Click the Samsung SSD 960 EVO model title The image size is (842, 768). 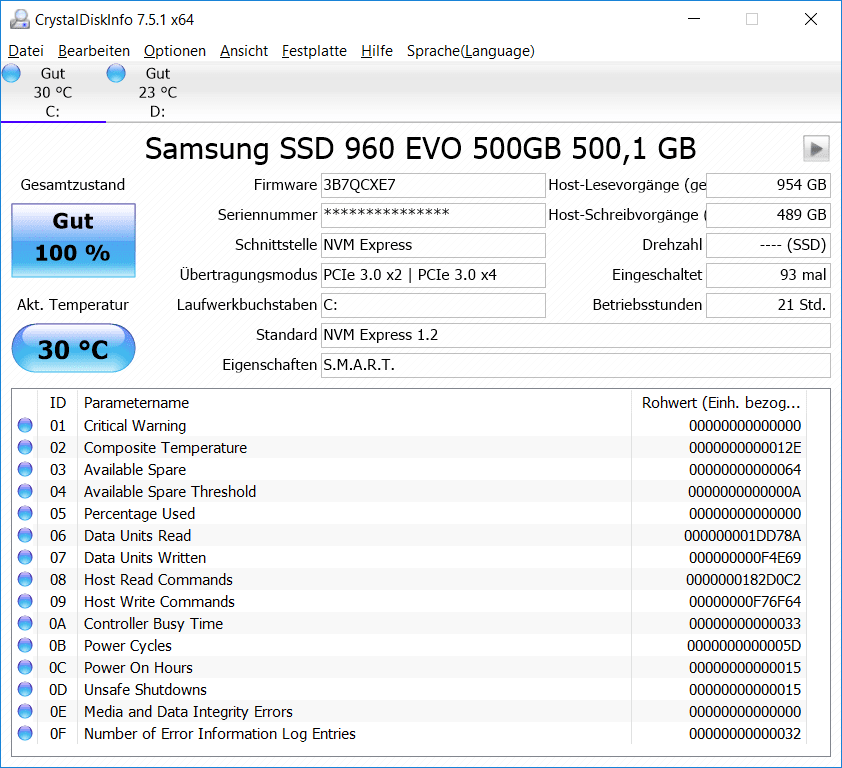pos(420,149)
